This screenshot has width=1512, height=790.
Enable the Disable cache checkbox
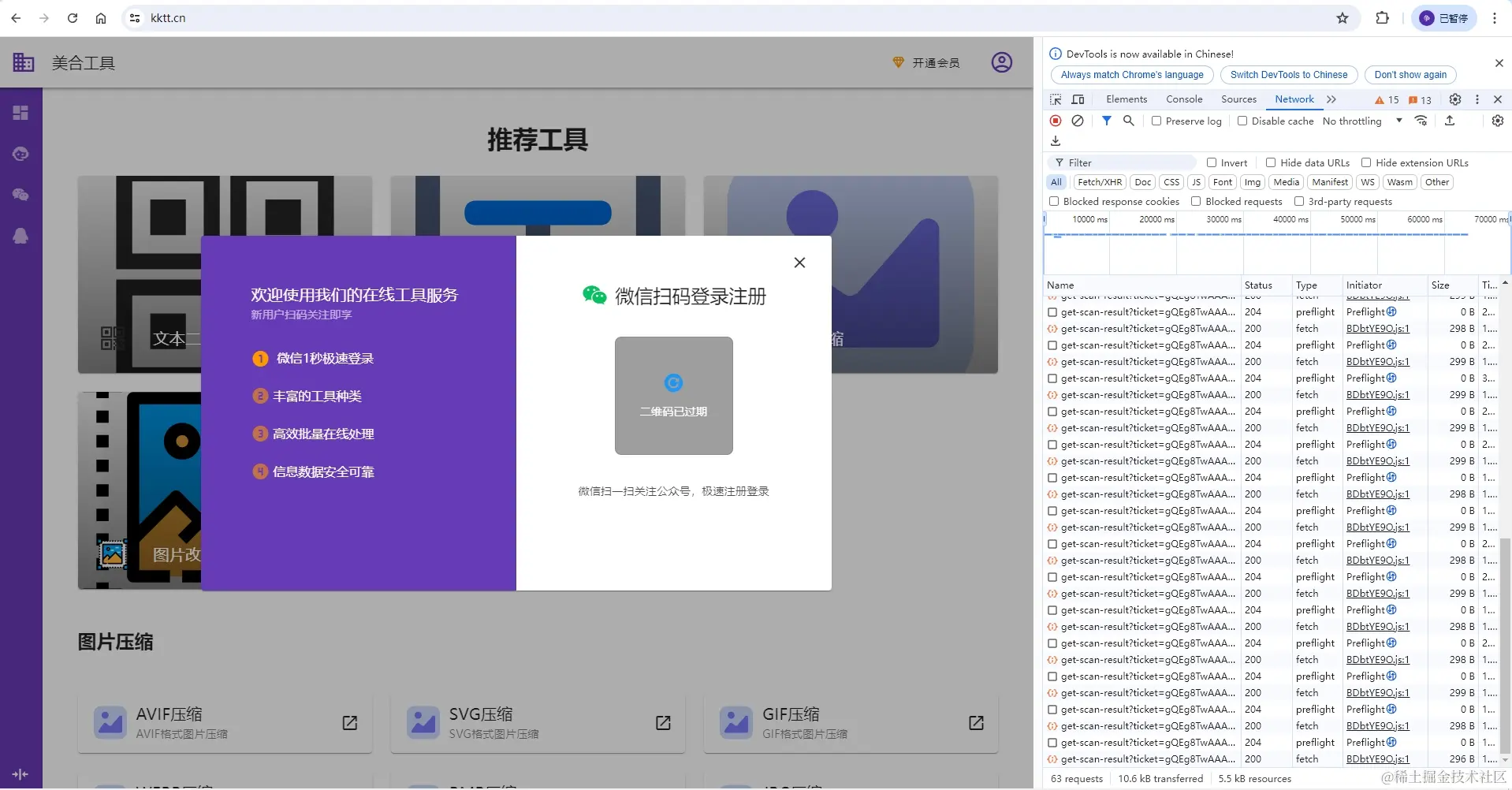tap(1242, 121)
